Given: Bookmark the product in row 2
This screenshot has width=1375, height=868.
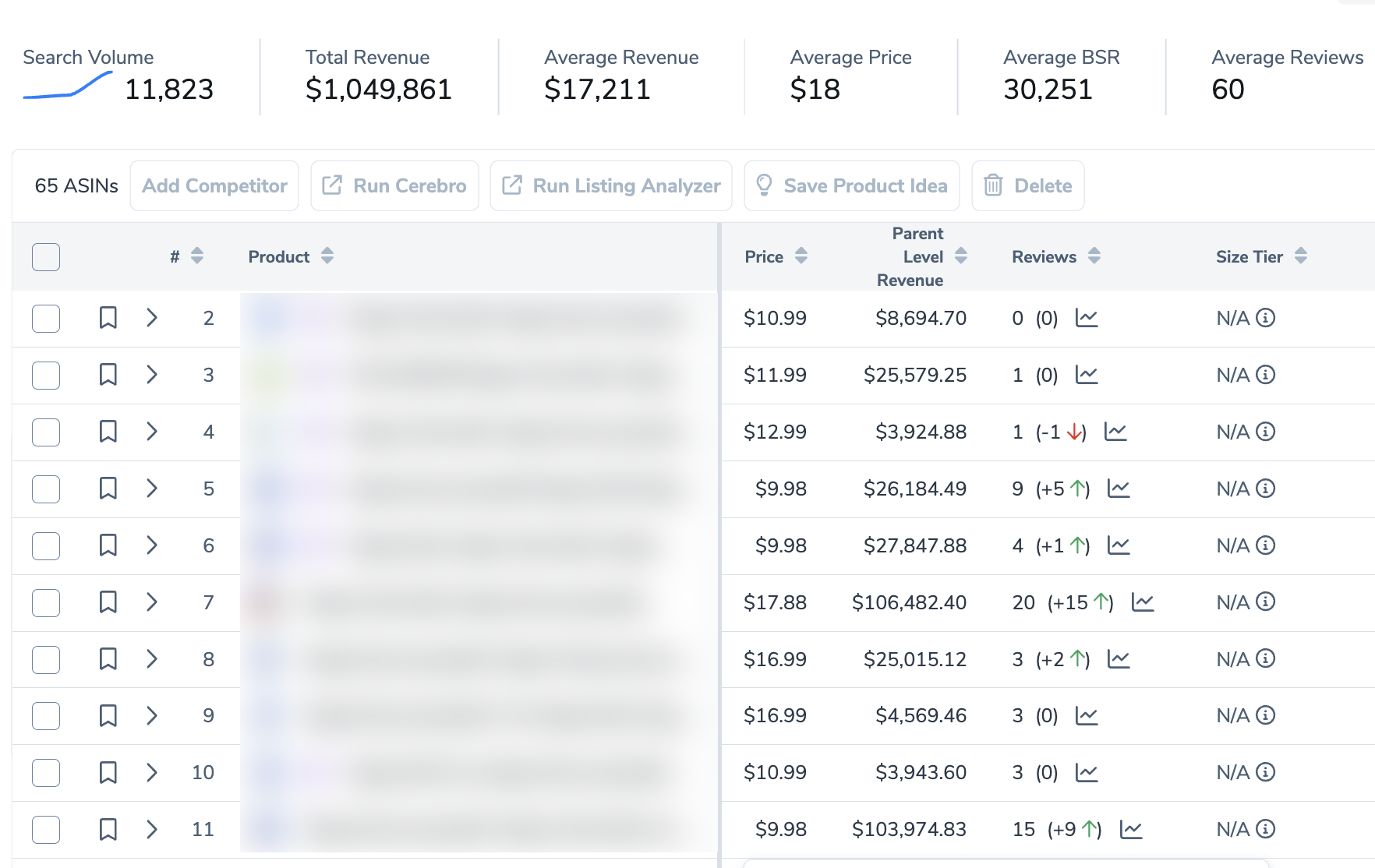Looking at the screenshot, I should point(108,318).
